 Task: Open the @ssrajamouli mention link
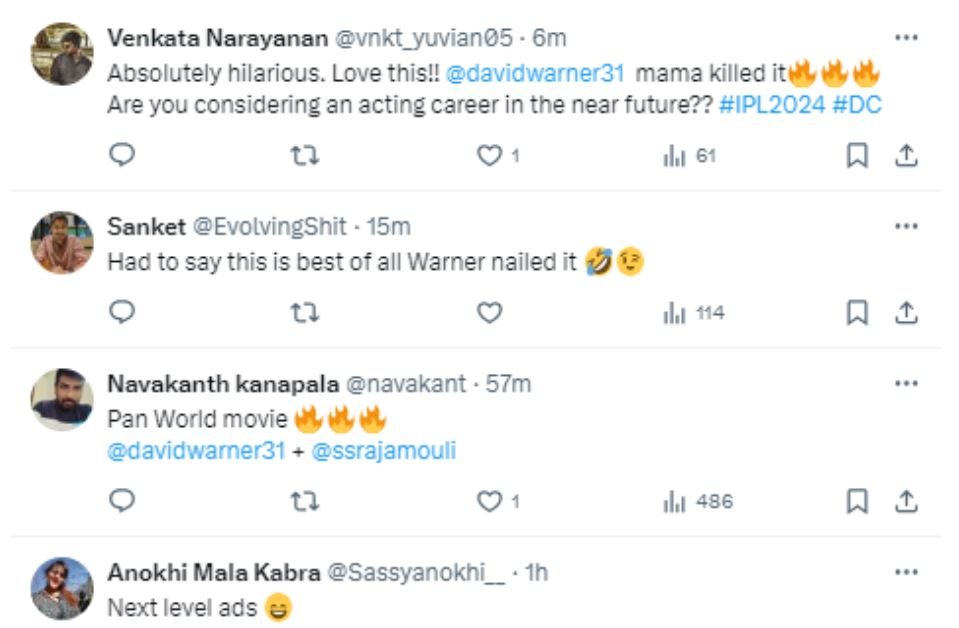click(x=384, y=451)
